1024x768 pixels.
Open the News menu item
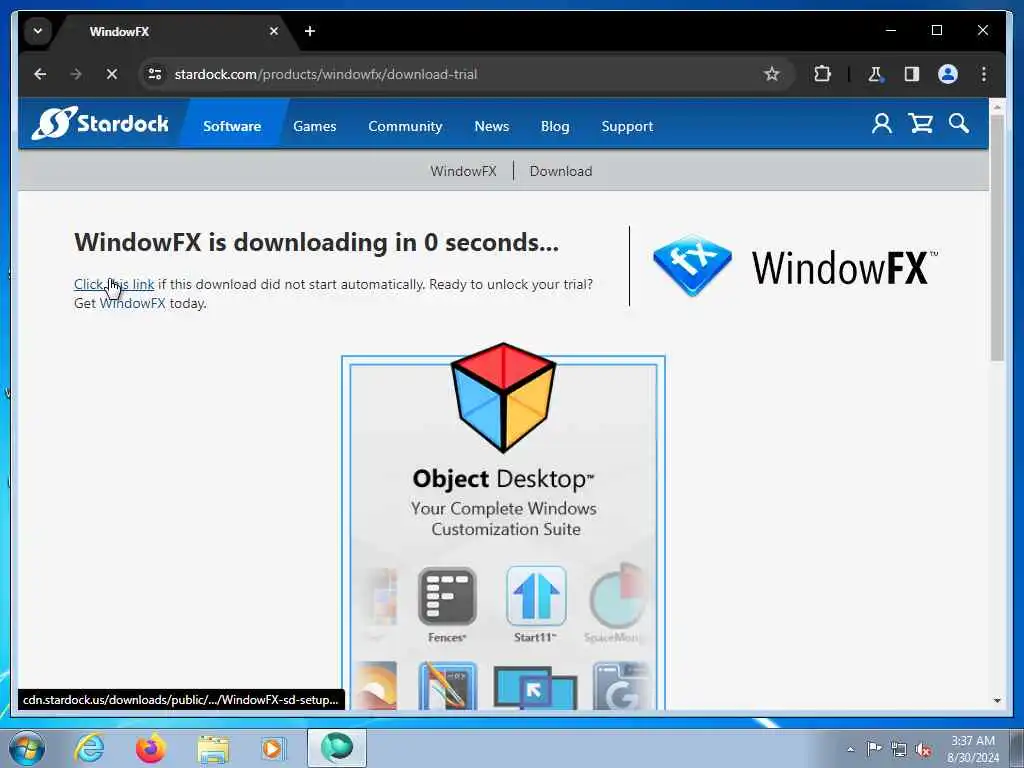[x=492, y=126]
